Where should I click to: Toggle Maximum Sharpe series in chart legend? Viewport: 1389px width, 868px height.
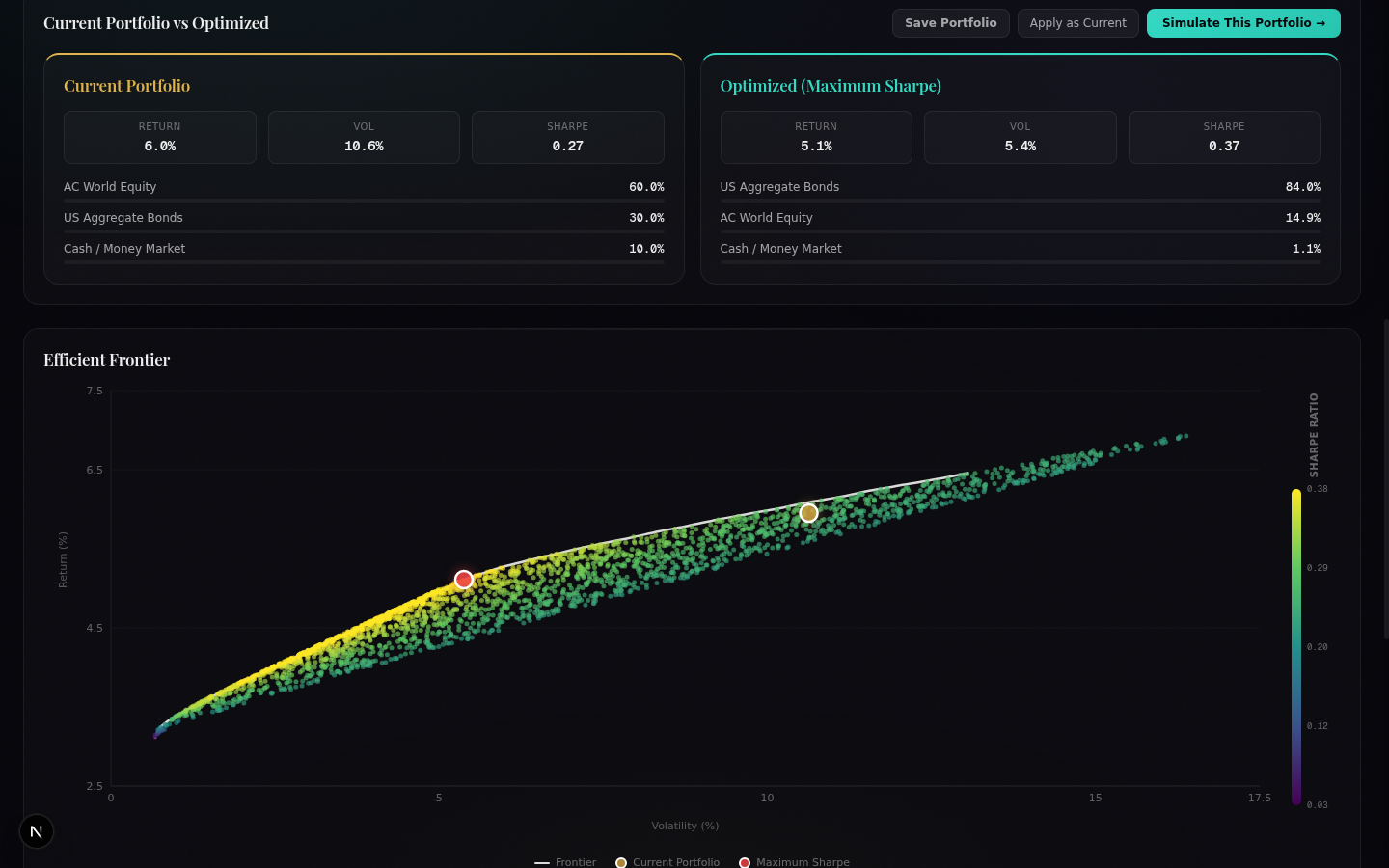point(794,862)
